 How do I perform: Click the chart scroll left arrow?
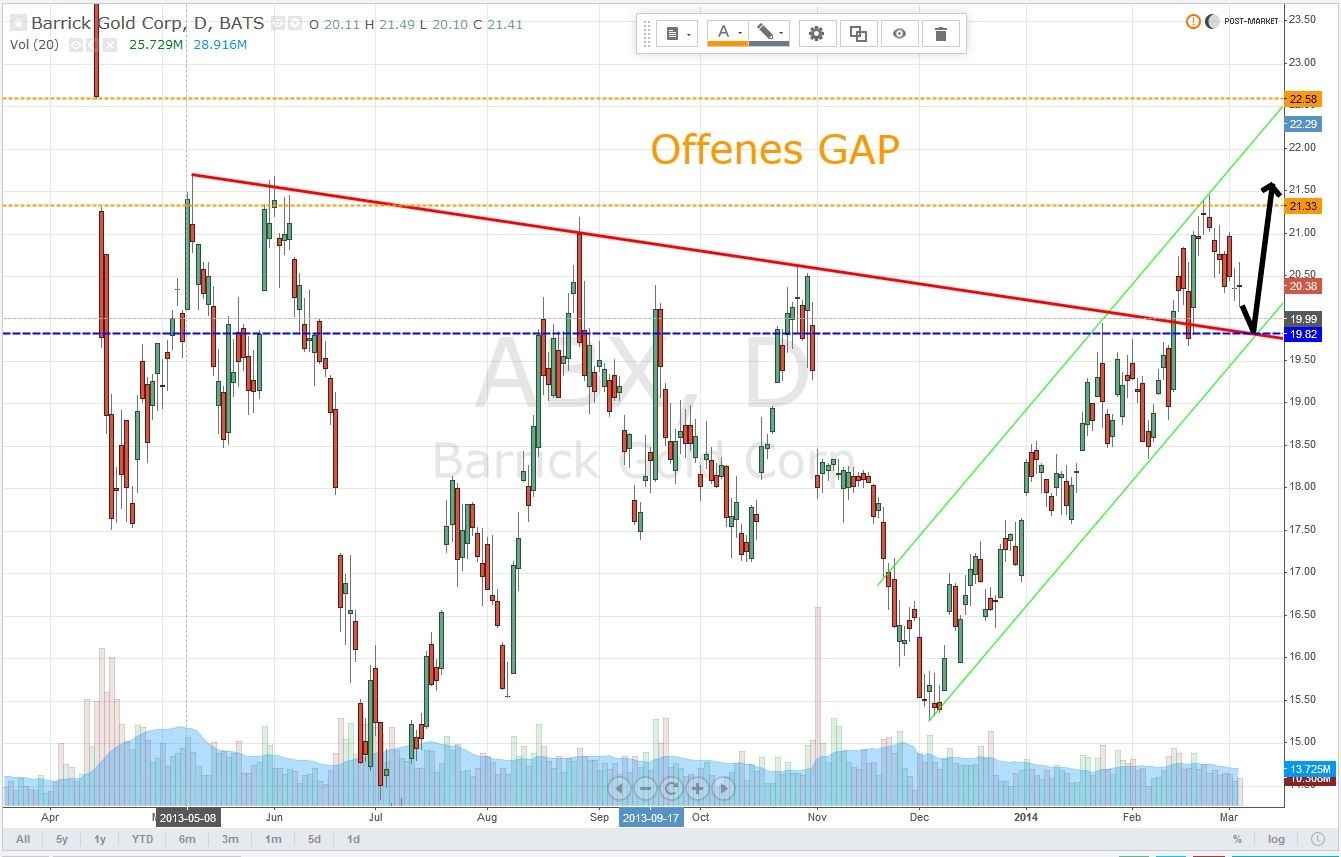coord(619,788)
